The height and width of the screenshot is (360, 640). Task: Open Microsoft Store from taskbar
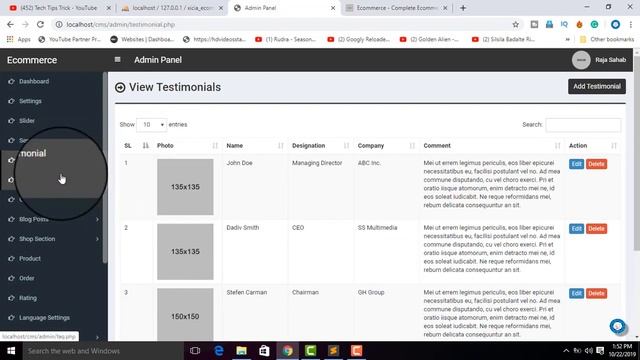[x=264, y=351]
